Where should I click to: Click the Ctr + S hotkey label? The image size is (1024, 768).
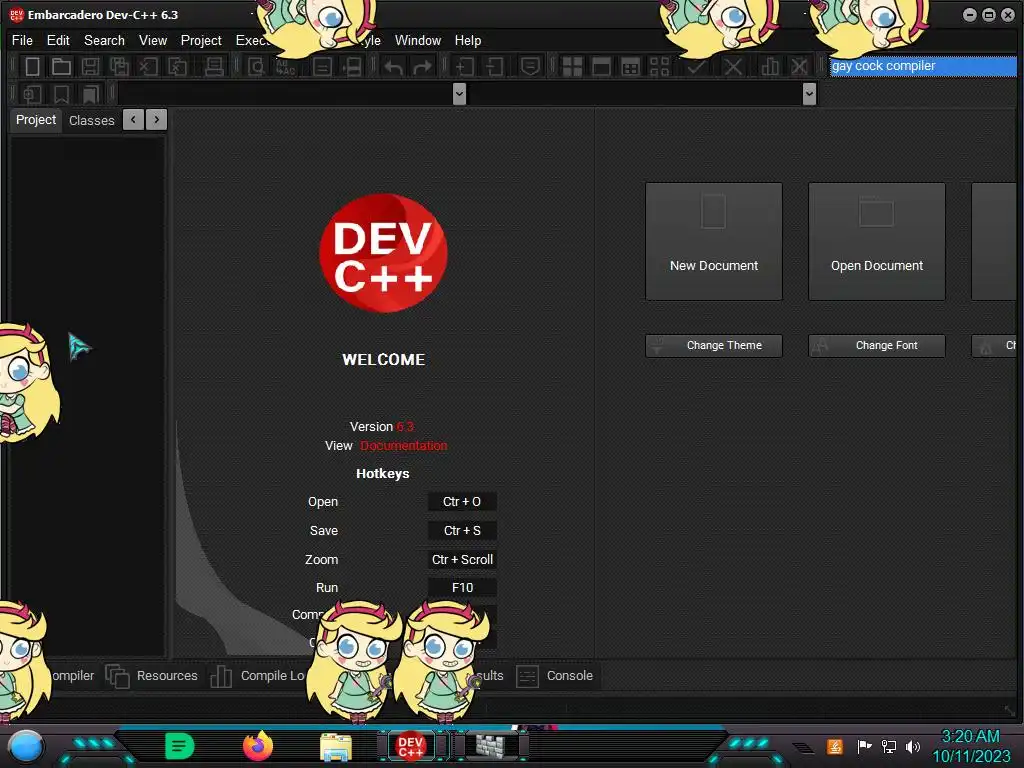[462, 531]
